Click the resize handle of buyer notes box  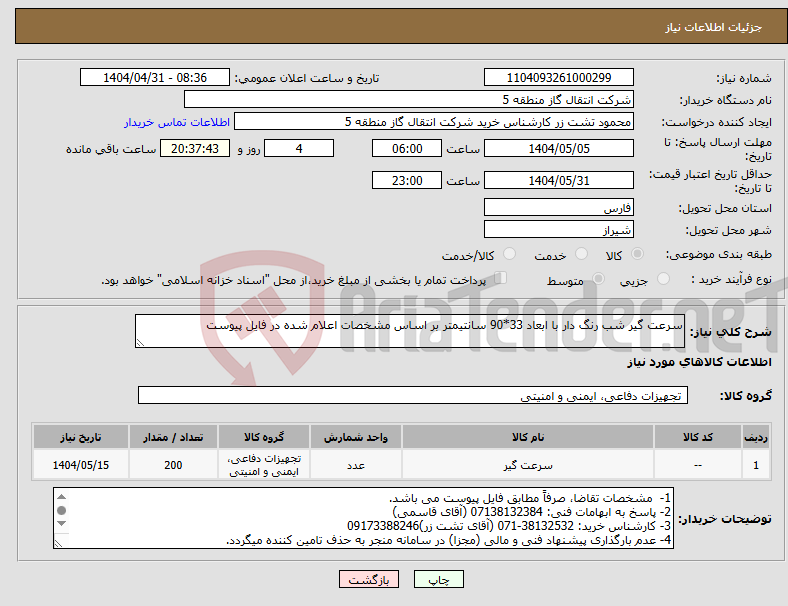[x=58, y=544]
